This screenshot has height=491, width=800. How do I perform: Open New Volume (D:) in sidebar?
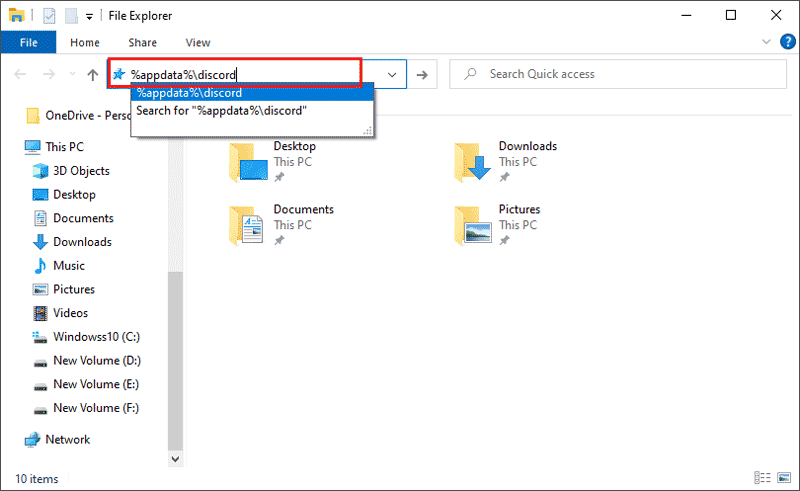tap(86, 361)
